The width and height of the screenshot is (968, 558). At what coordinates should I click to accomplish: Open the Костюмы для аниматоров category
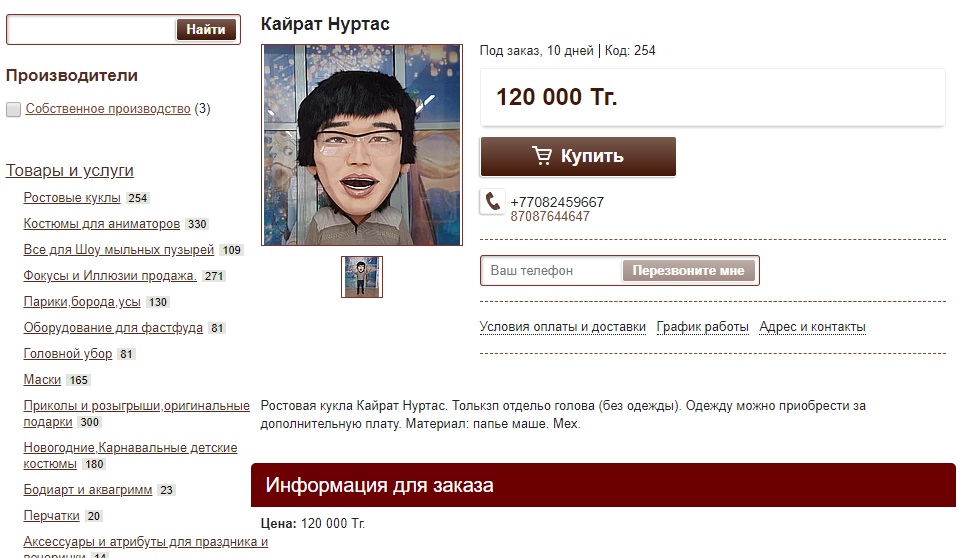101,223
